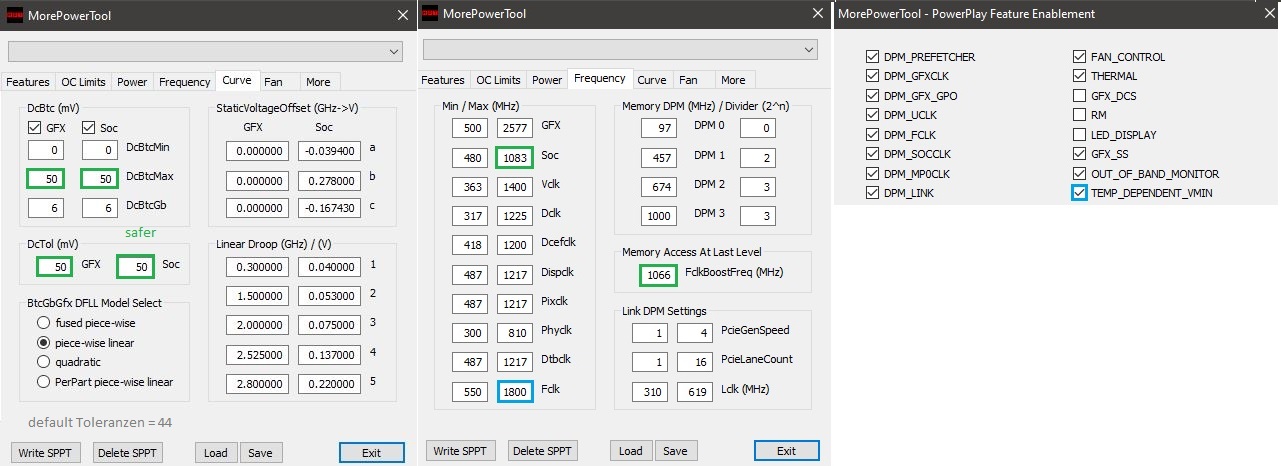Image resolution: width=1281 pixels, height=466 pixels.
Task: Switch to Features tab in left window
Action: pos(28,82)
